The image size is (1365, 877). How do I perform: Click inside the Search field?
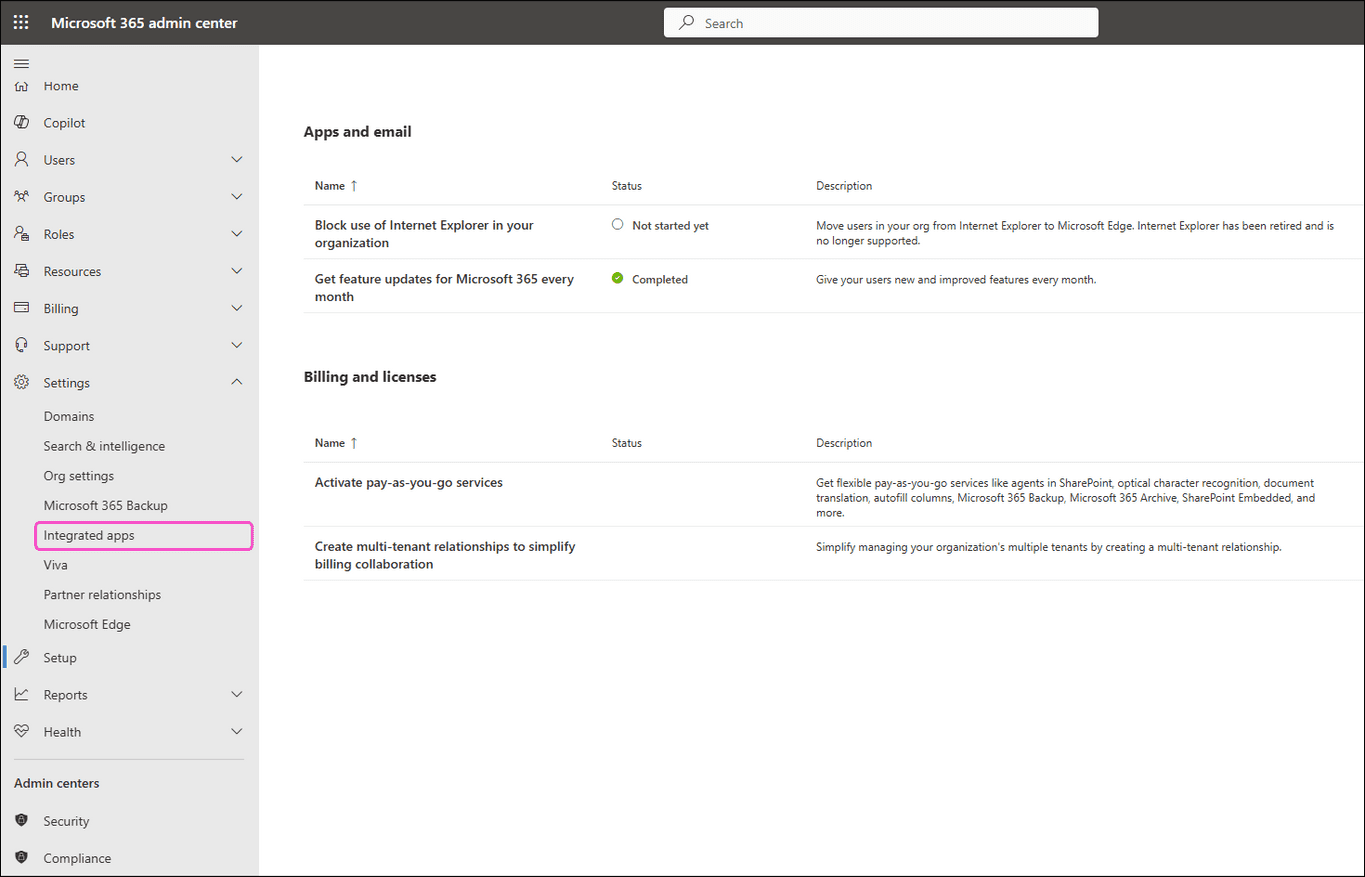point(880,22)
